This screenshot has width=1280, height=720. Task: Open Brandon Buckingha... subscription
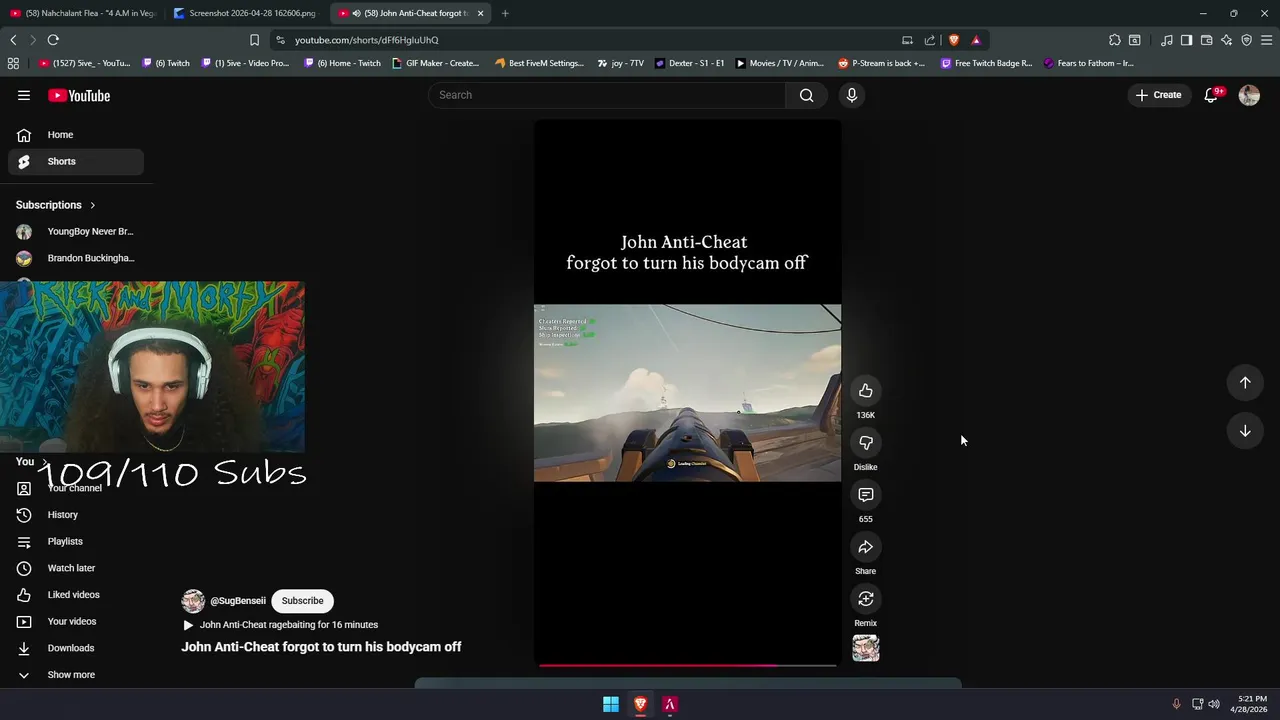click(x=75, y=258)
